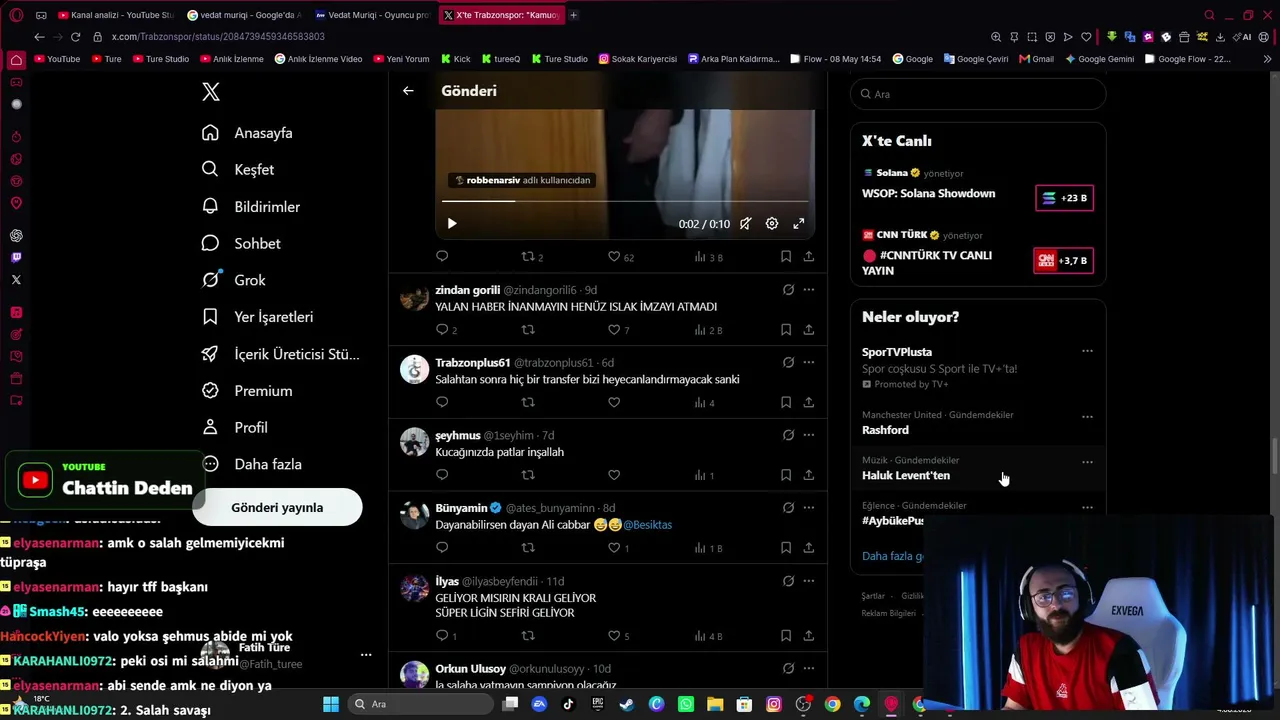Open more options for Rashford trend
The height and width of the screenshot is (720, 1280).
tap(1087, 417)
